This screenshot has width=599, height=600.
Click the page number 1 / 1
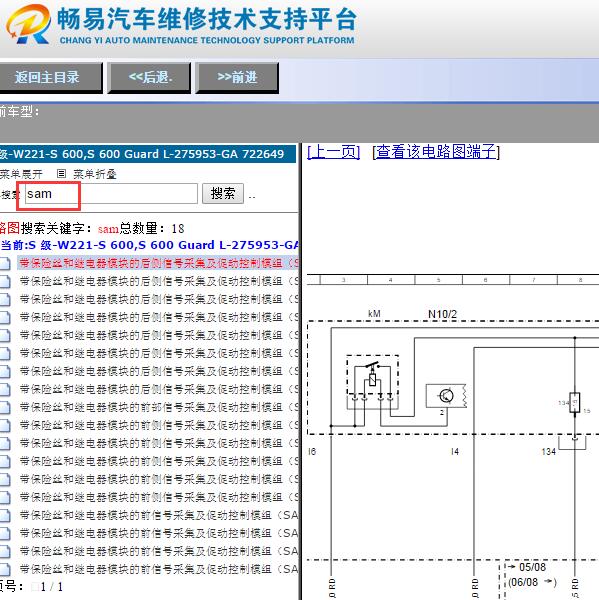pos(52,587)
